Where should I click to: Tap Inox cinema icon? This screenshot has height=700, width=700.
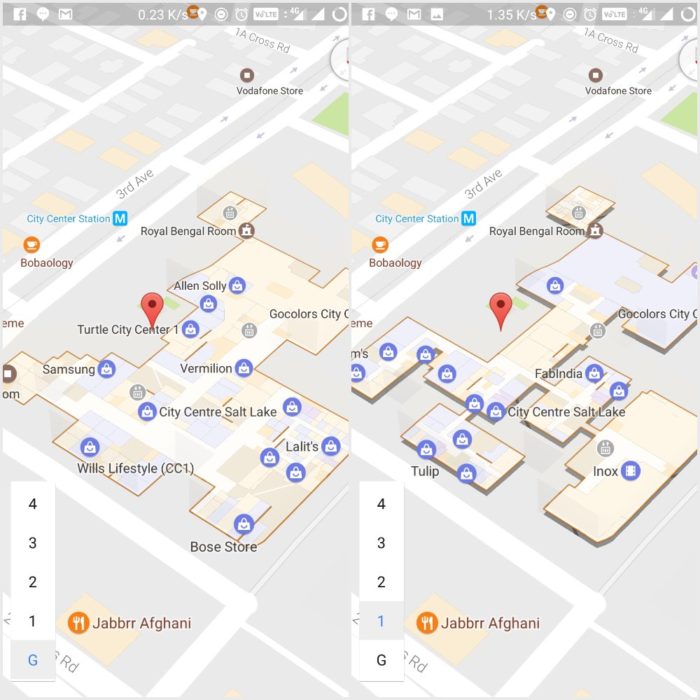(630, 471)
